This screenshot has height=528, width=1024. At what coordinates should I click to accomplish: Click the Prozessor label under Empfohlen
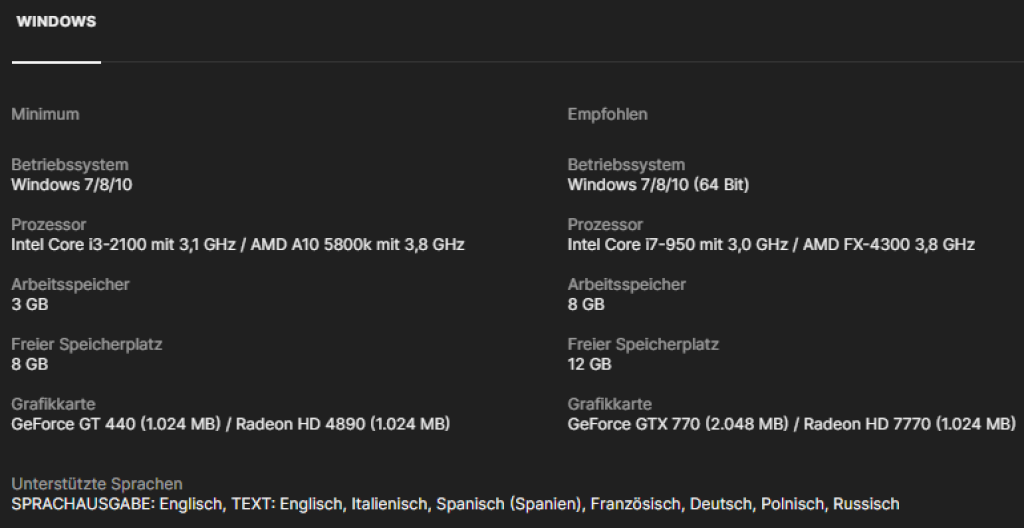point(606,224)
